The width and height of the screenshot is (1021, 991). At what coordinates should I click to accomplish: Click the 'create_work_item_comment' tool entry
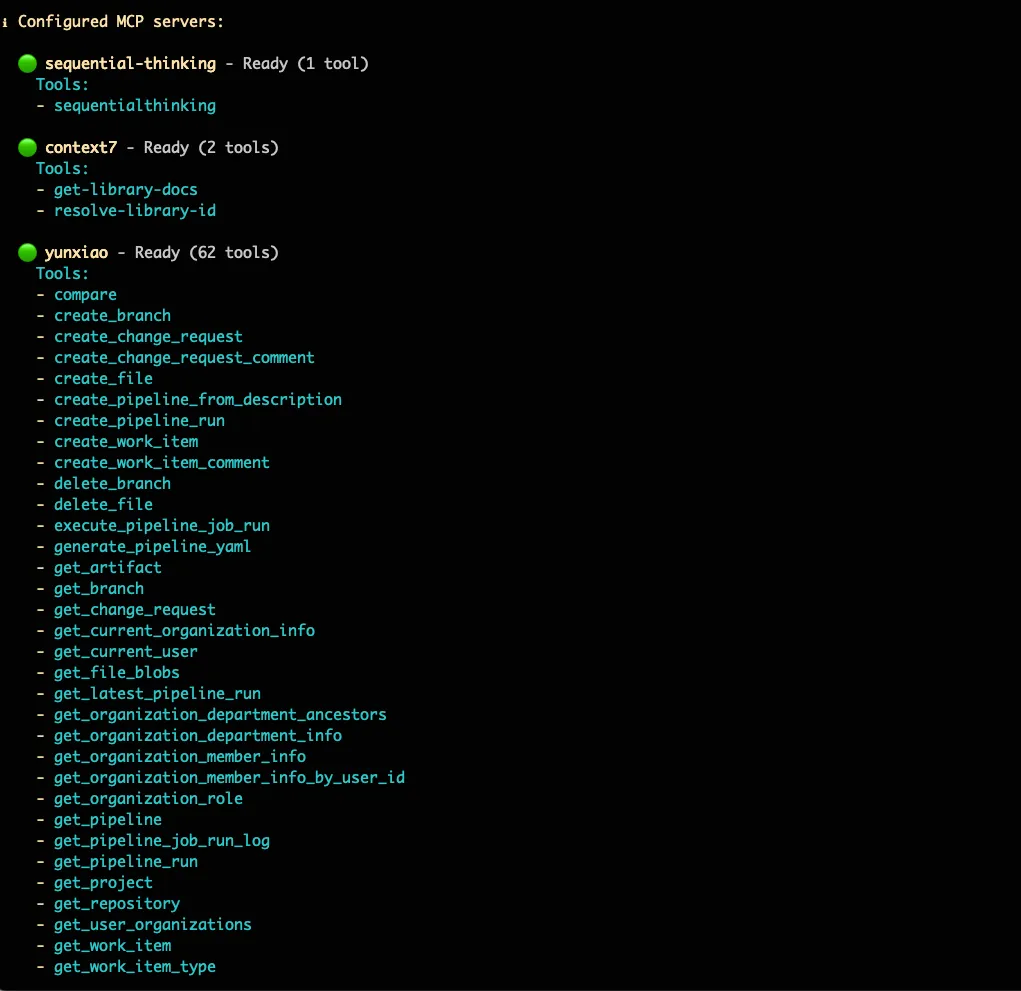click(161, 463)
